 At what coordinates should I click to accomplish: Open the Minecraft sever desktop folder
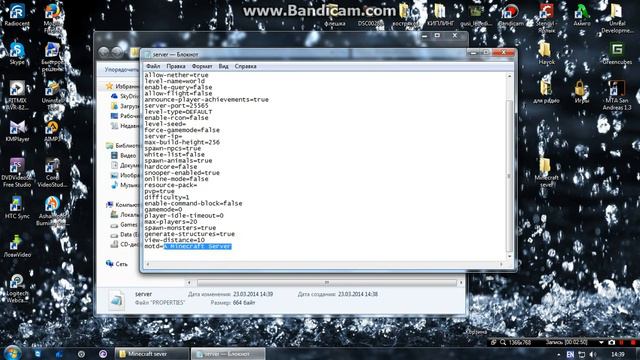[546, 173]
